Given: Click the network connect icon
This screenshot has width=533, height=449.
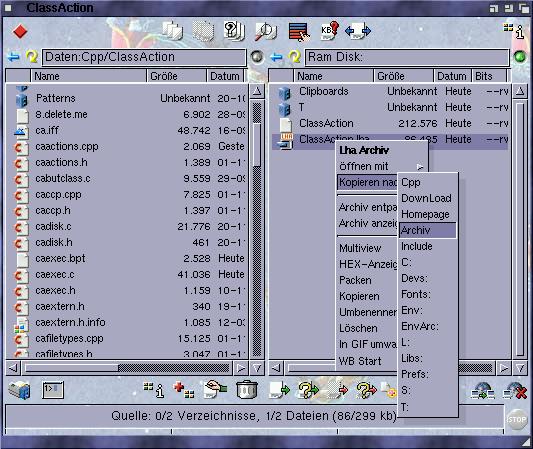Looking at the screenshot, I should [483, 391].
